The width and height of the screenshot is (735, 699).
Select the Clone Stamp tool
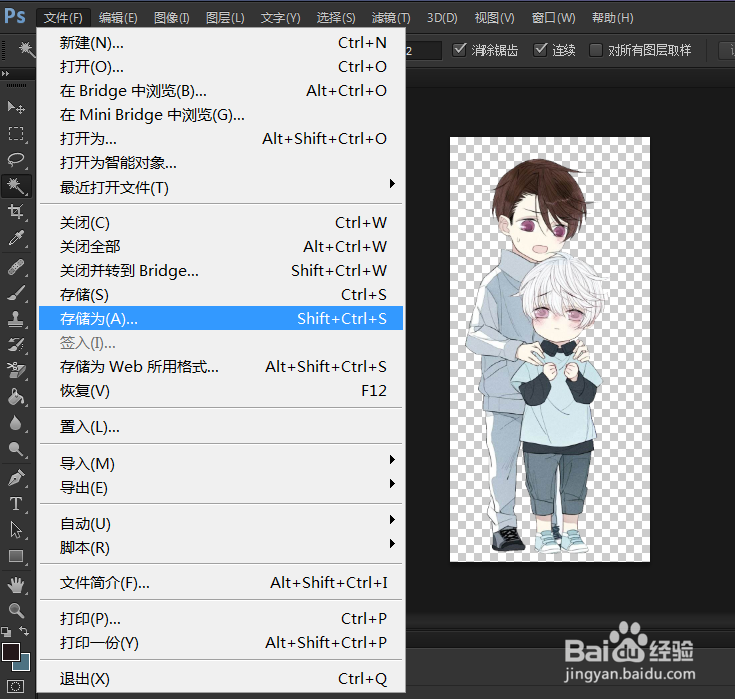[16, 319]
